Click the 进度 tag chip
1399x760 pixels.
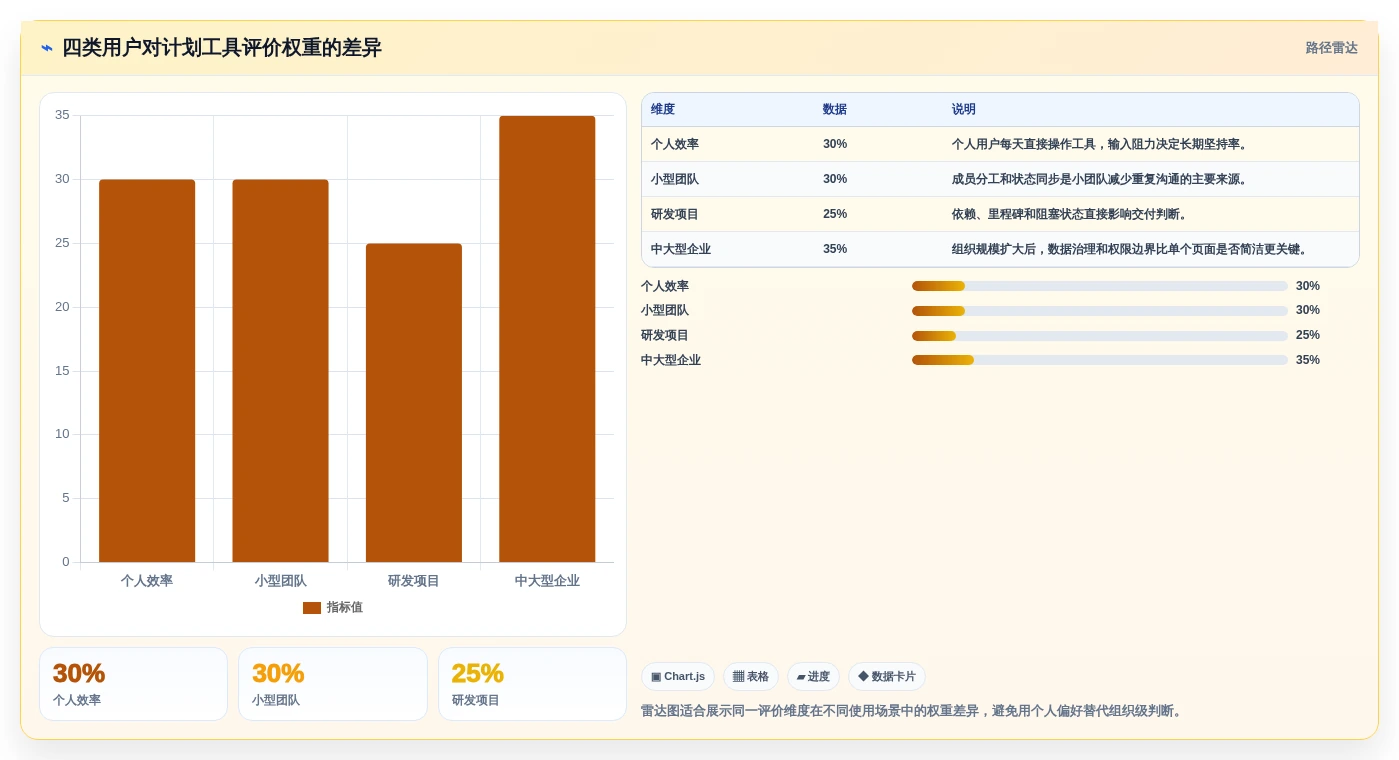coord(813,677)
